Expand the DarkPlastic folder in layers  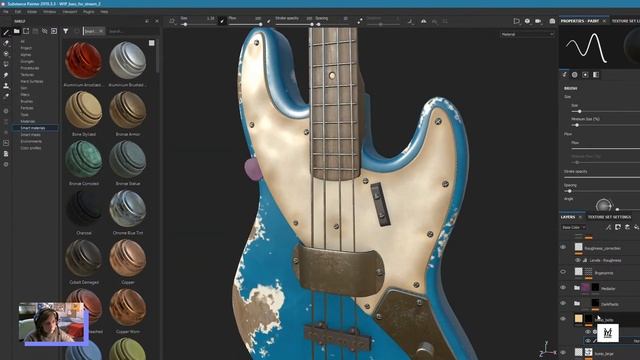(x=577, y=303)
